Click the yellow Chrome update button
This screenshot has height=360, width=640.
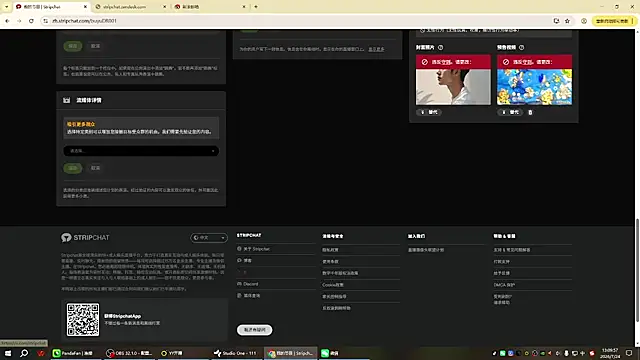coord(614,21)
